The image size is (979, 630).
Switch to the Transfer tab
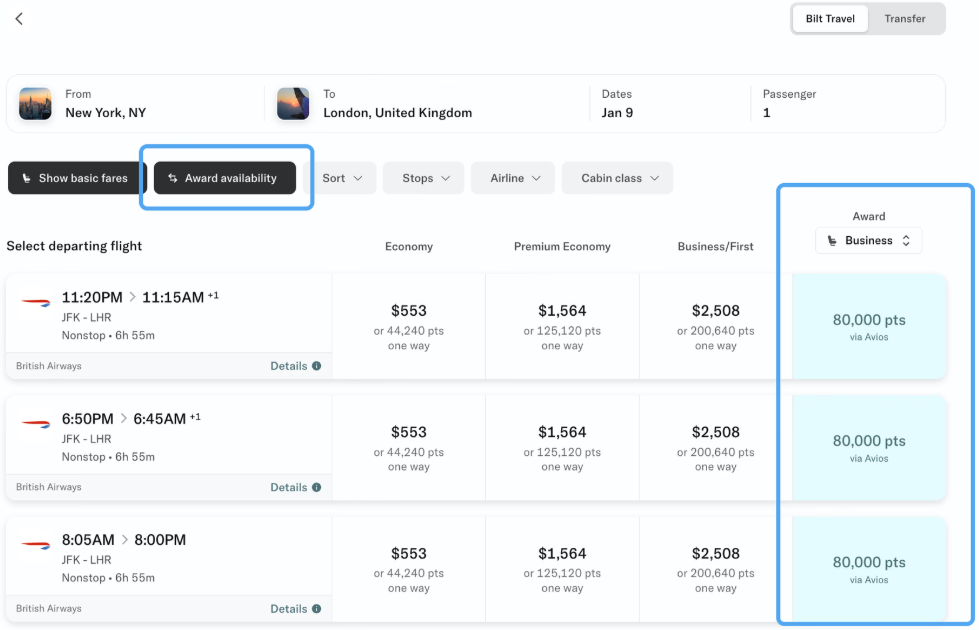[x=905, y=19]
